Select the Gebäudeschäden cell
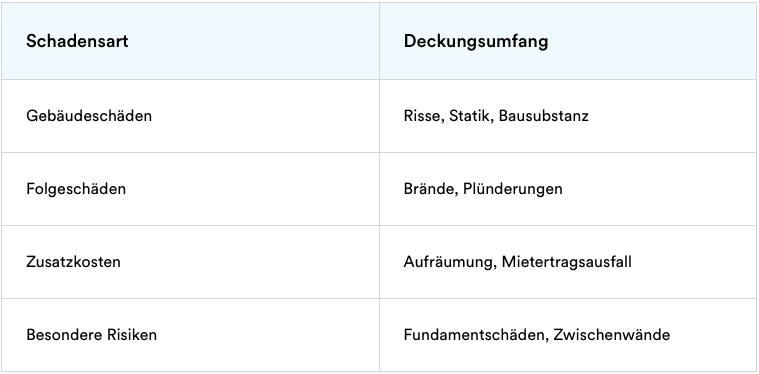759x374 pixels. 190,116
